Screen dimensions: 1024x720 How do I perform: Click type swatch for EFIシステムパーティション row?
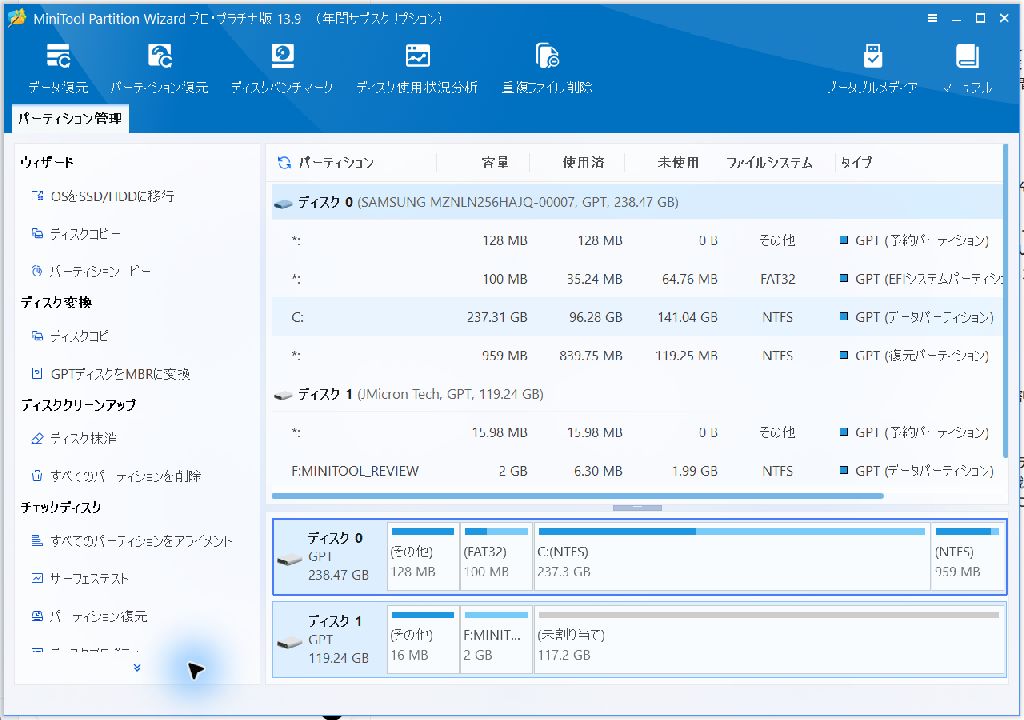click(844, 279)
